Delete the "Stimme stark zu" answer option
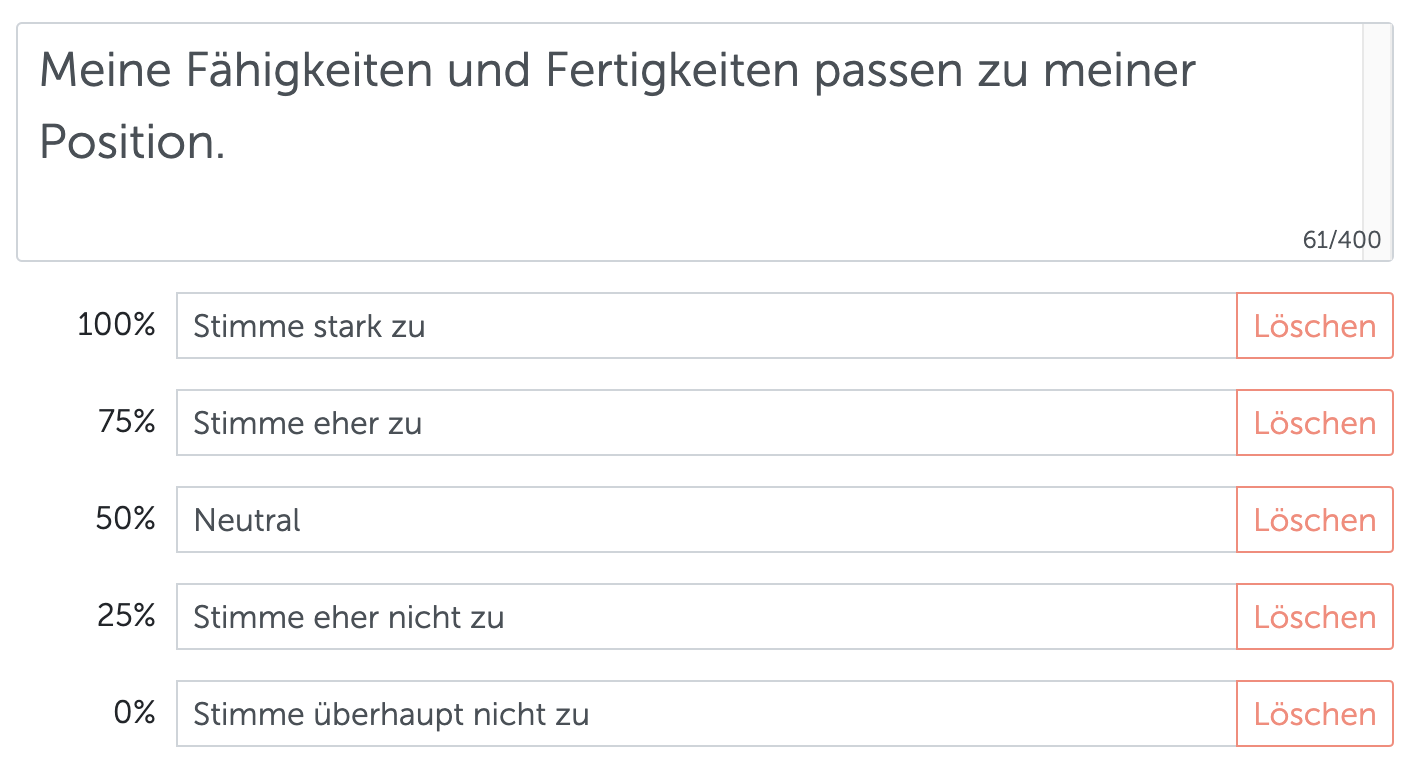Viewport: 1416px width, 770px height. click(1314, 325)
